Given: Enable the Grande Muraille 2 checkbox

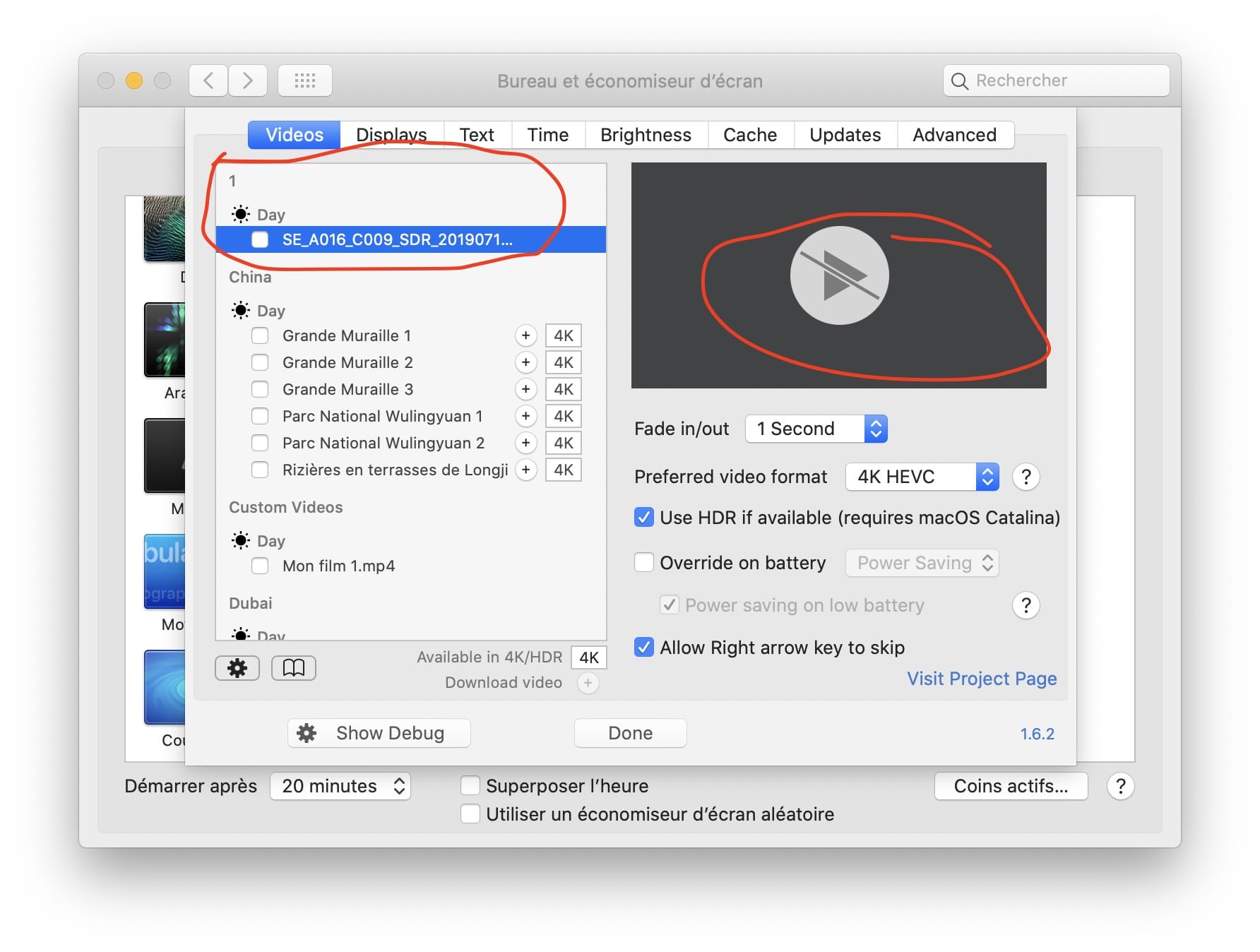Looking at the screenshot, I should coord(260,362).
